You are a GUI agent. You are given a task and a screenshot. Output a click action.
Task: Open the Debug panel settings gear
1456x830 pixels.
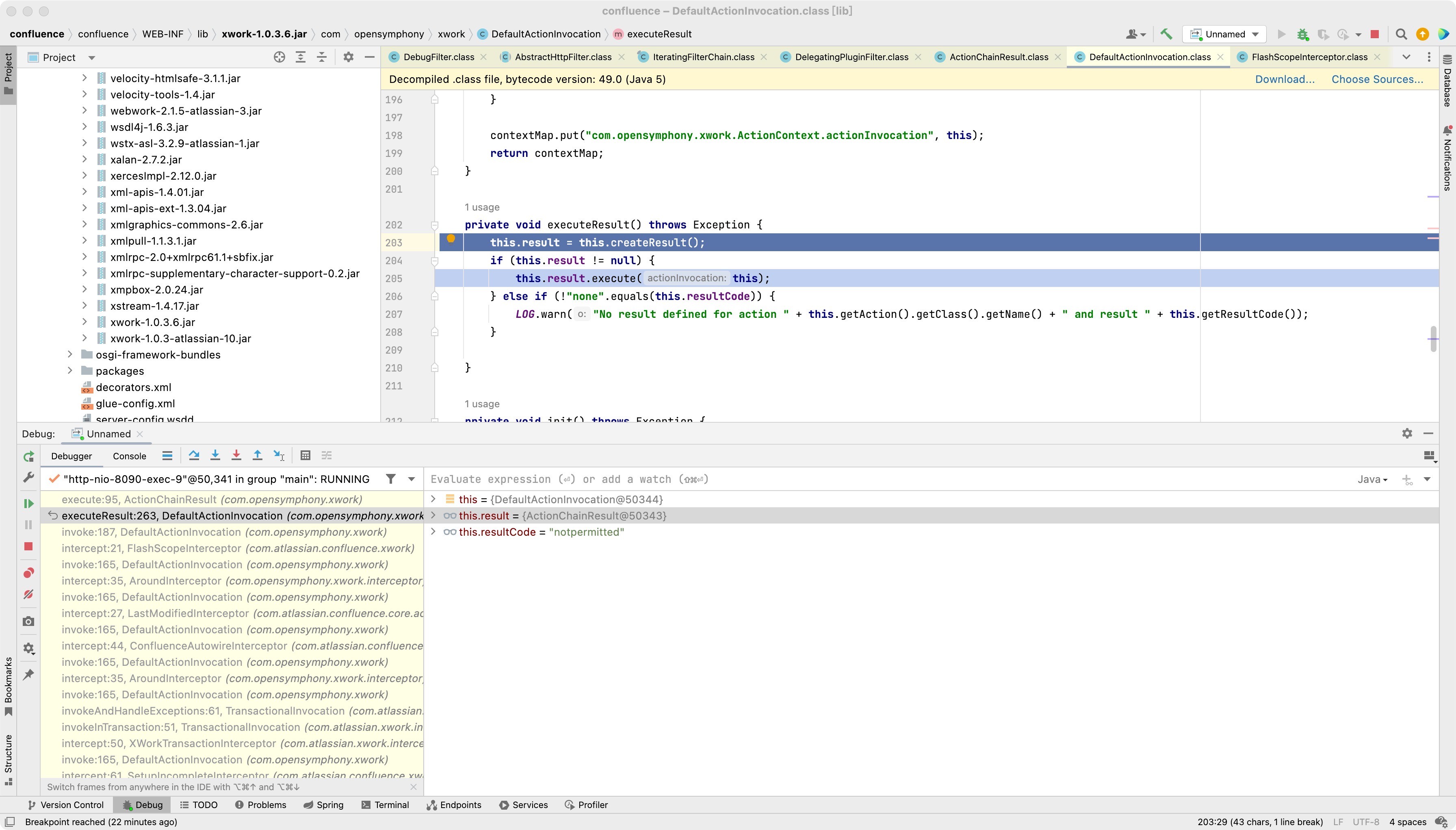(x=1407, y=433)
